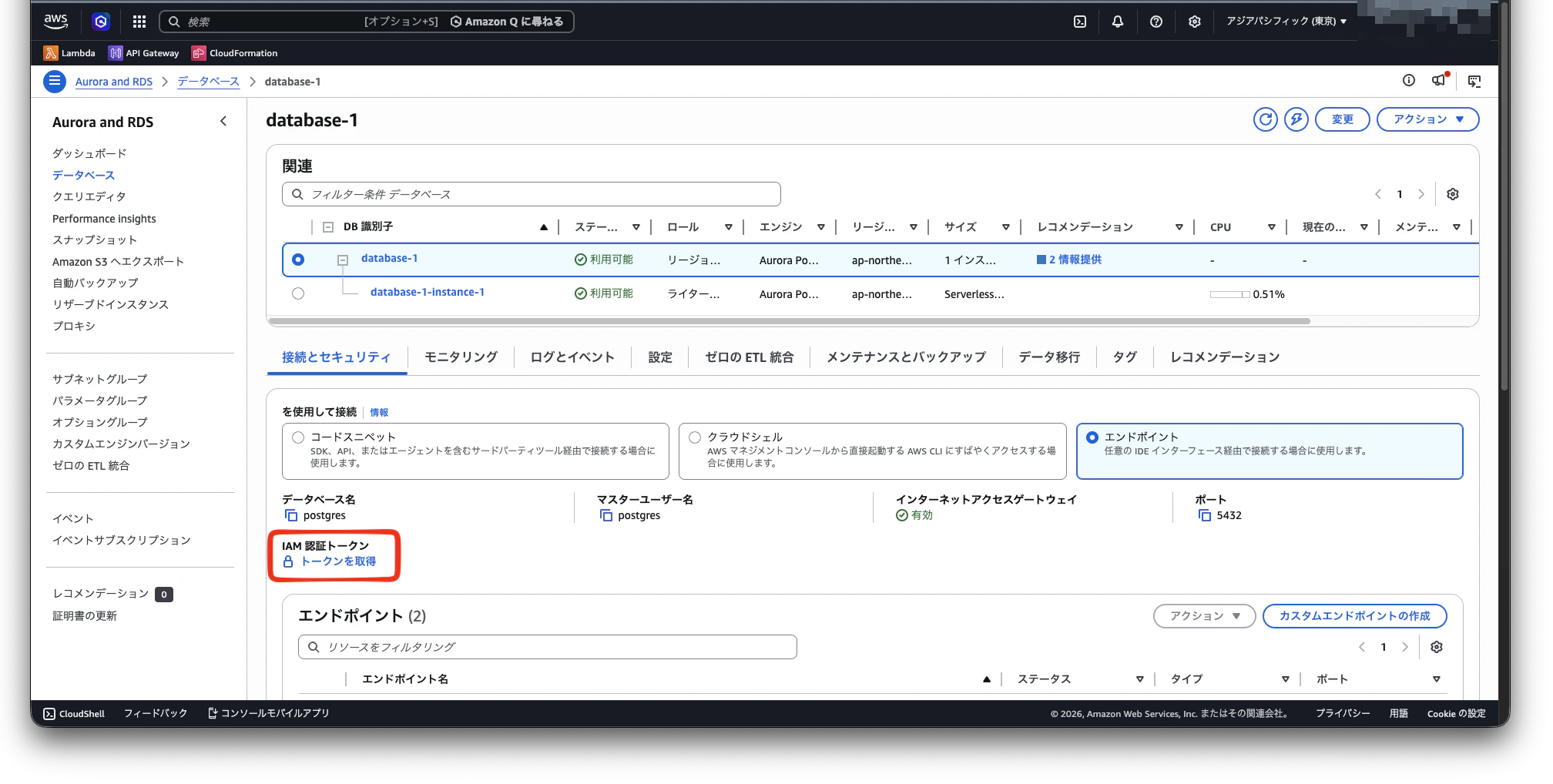This screenshot has width=1553, height=784.
Task: Open スナップショット in the sidebar
Action: (x=95, y=240)
